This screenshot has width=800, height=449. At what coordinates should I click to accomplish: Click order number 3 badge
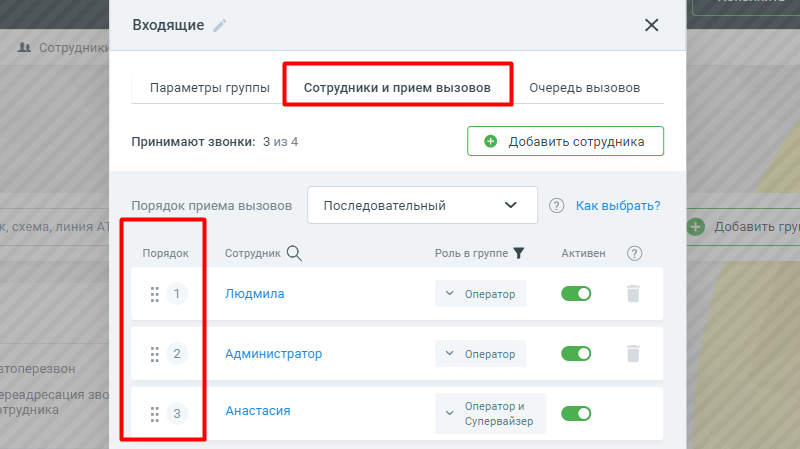177,413
